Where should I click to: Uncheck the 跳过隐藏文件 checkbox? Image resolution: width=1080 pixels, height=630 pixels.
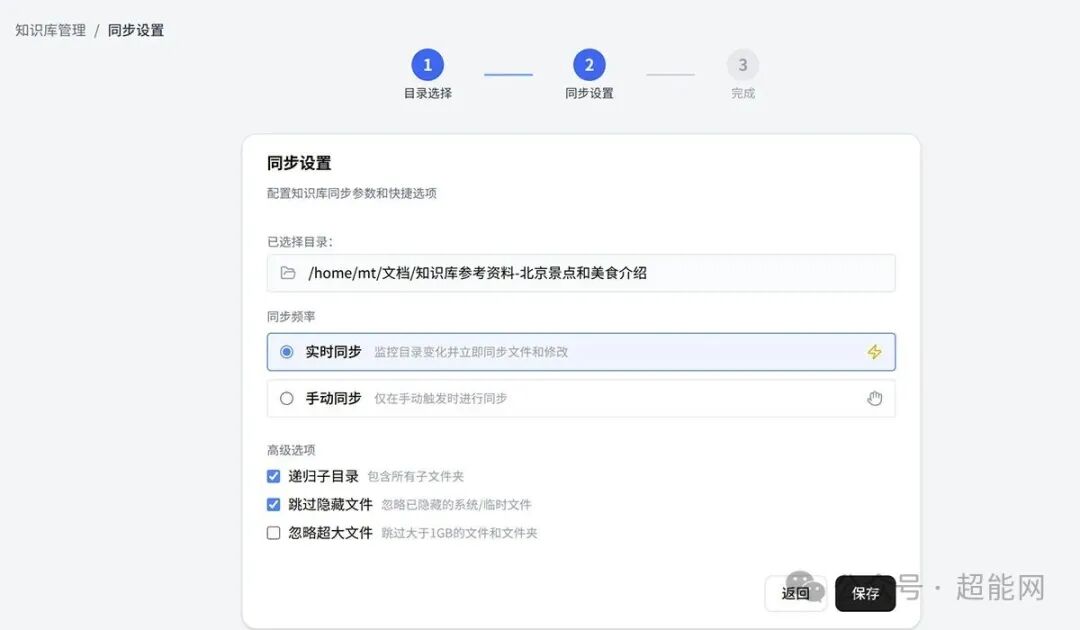(273, 504)
